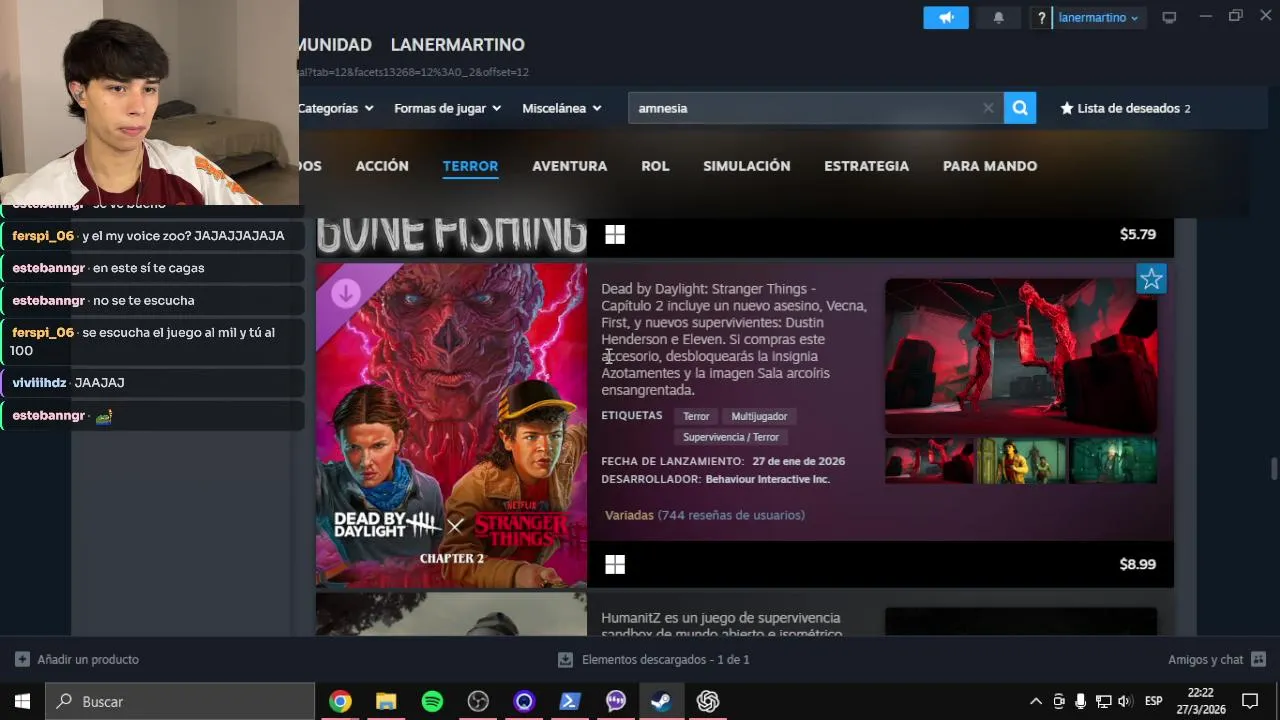1280x720 pixels.
Task: Open LANERMARTINO profile menu
Action: [x=457, y=45]
